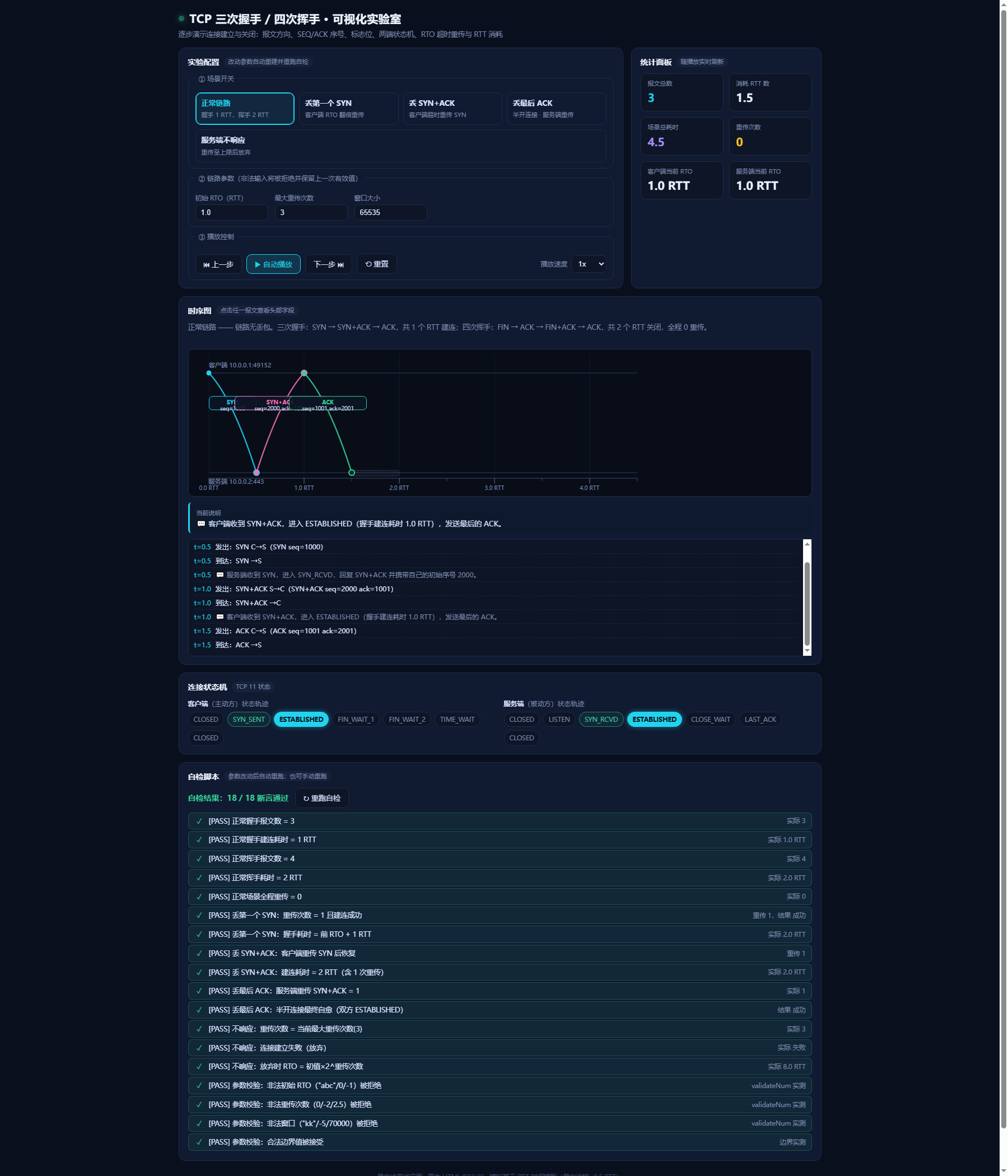
Task: Click the CLOSE_WAIT state chip
Action: [711, 720]
